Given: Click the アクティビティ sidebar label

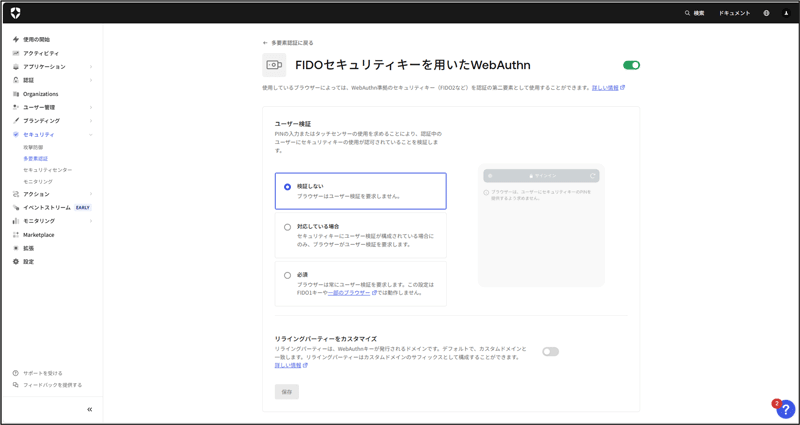Looking at the screenshot, I should 41,53.
